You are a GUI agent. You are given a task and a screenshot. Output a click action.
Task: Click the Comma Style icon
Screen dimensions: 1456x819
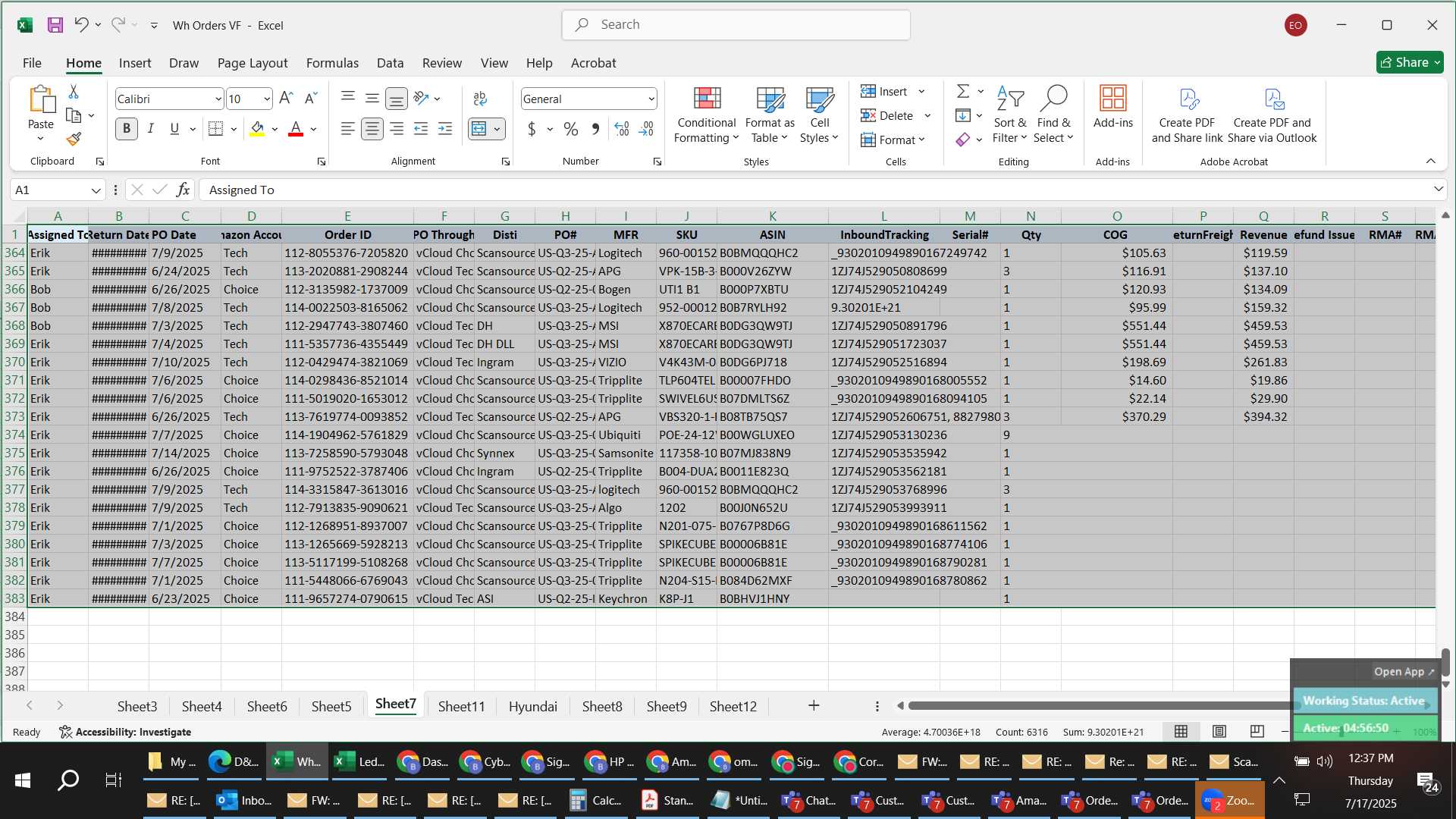click(x=595, y=129)
